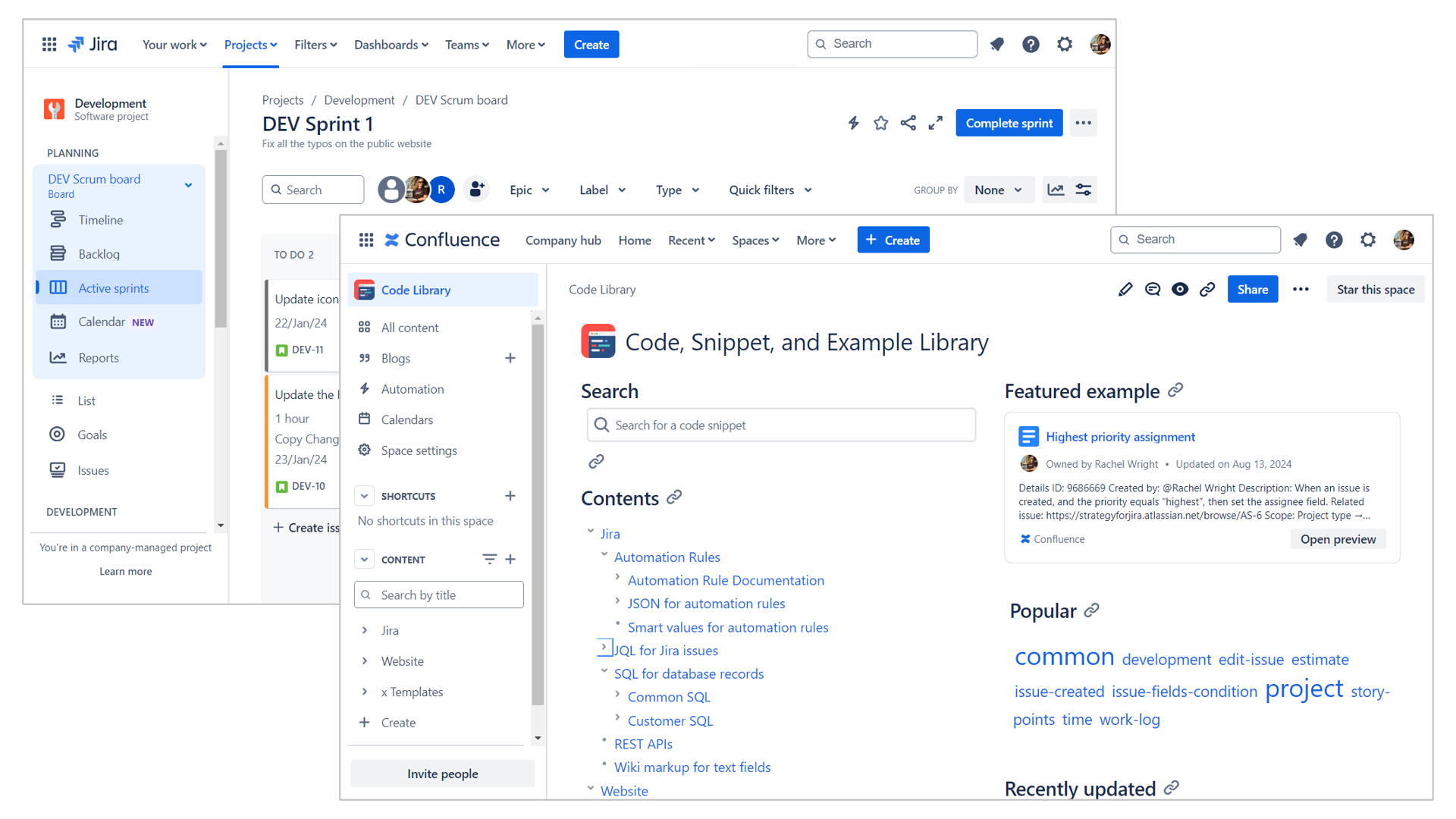Open Calendars from the Code Library sidebar

click(x=407, y=419)
